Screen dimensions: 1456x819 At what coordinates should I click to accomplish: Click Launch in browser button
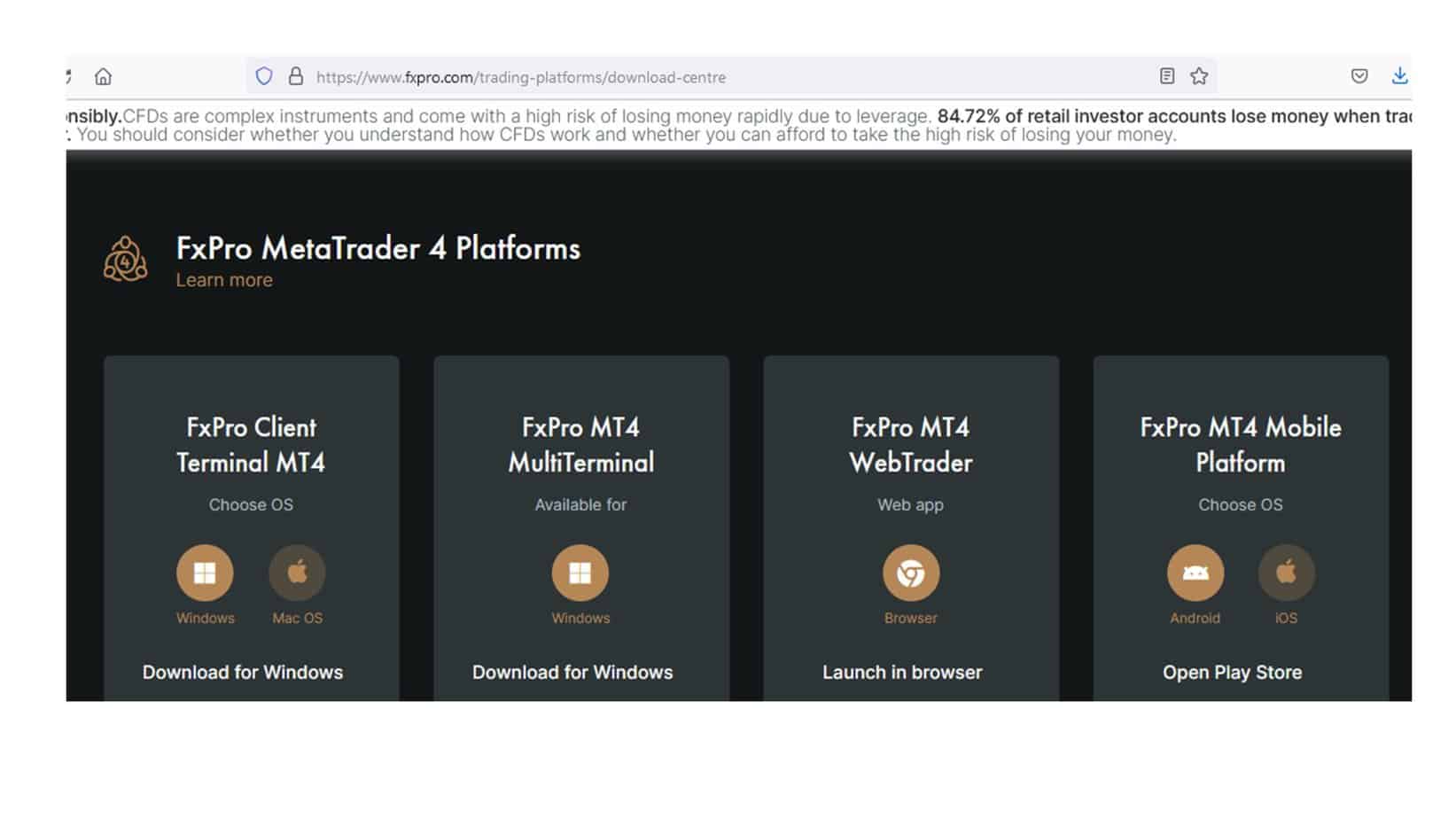[x=902, y=673]
